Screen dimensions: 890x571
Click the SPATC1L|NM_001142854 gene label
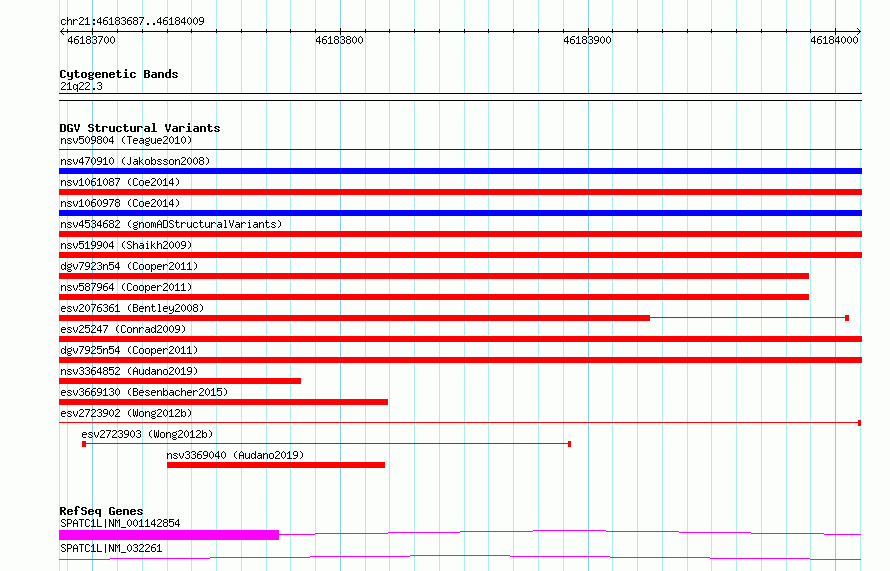pos(120,523)
